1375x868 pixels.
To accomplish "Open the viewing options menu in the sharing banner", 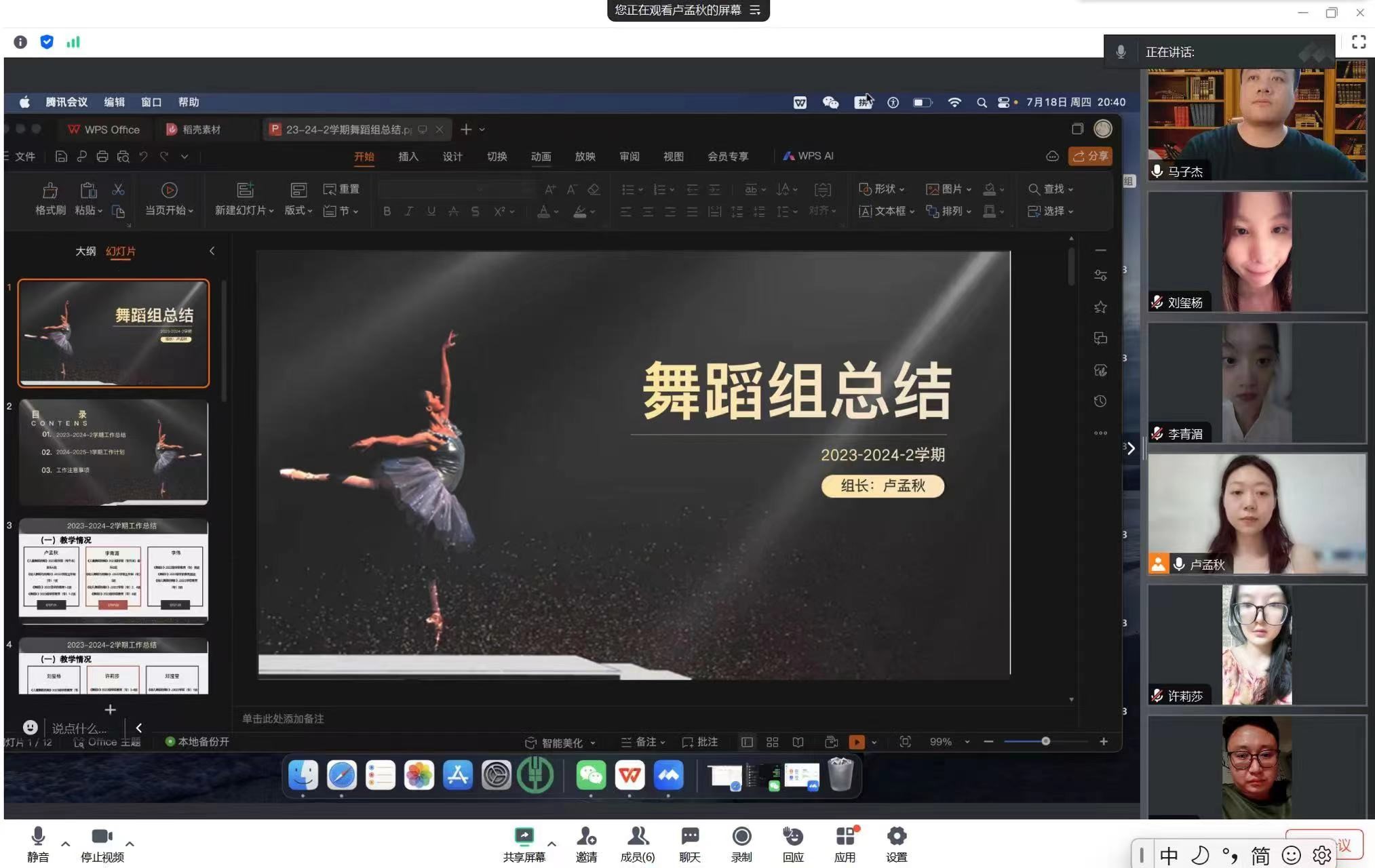I will click(755, 10).
